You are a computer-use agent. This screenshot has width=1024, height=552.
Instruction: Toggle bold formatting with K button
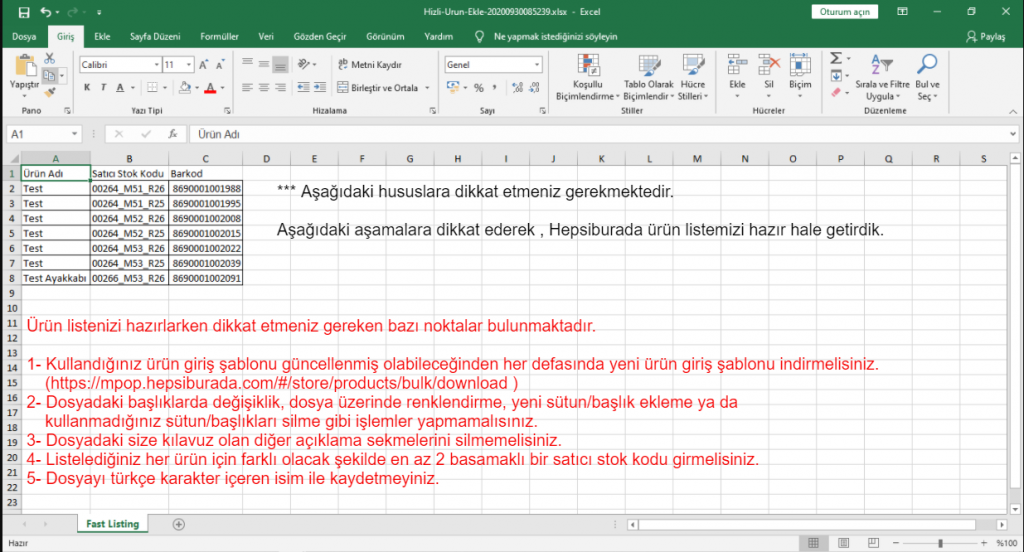(88, 88)
